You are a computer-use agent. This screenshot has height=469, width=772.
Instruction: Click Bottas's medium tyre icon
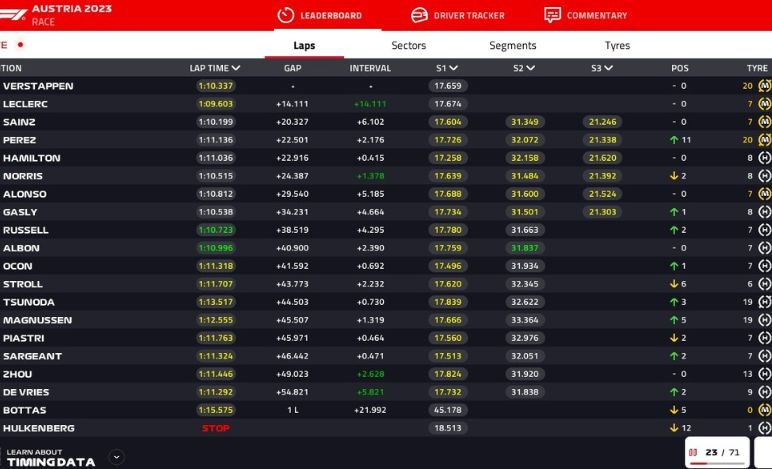pyautogui.click(x=765, y=410)
